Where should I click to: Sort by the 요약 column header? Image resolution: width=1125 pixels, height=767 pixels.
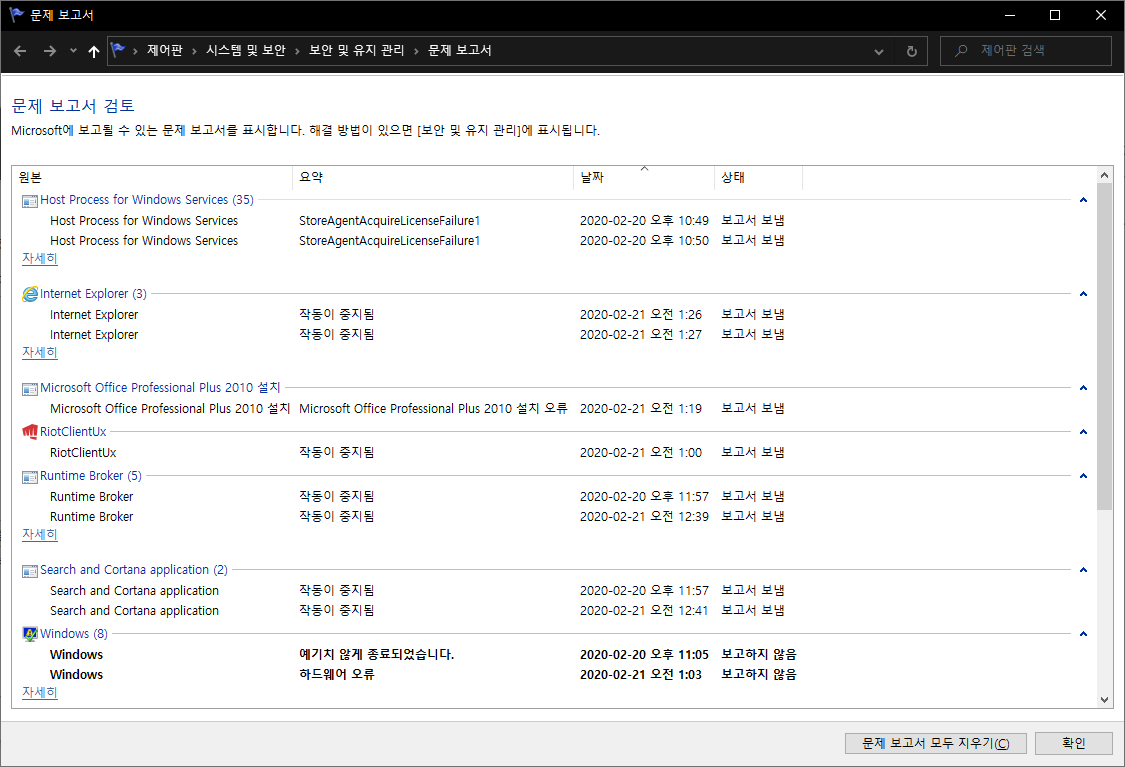(433, 177)
